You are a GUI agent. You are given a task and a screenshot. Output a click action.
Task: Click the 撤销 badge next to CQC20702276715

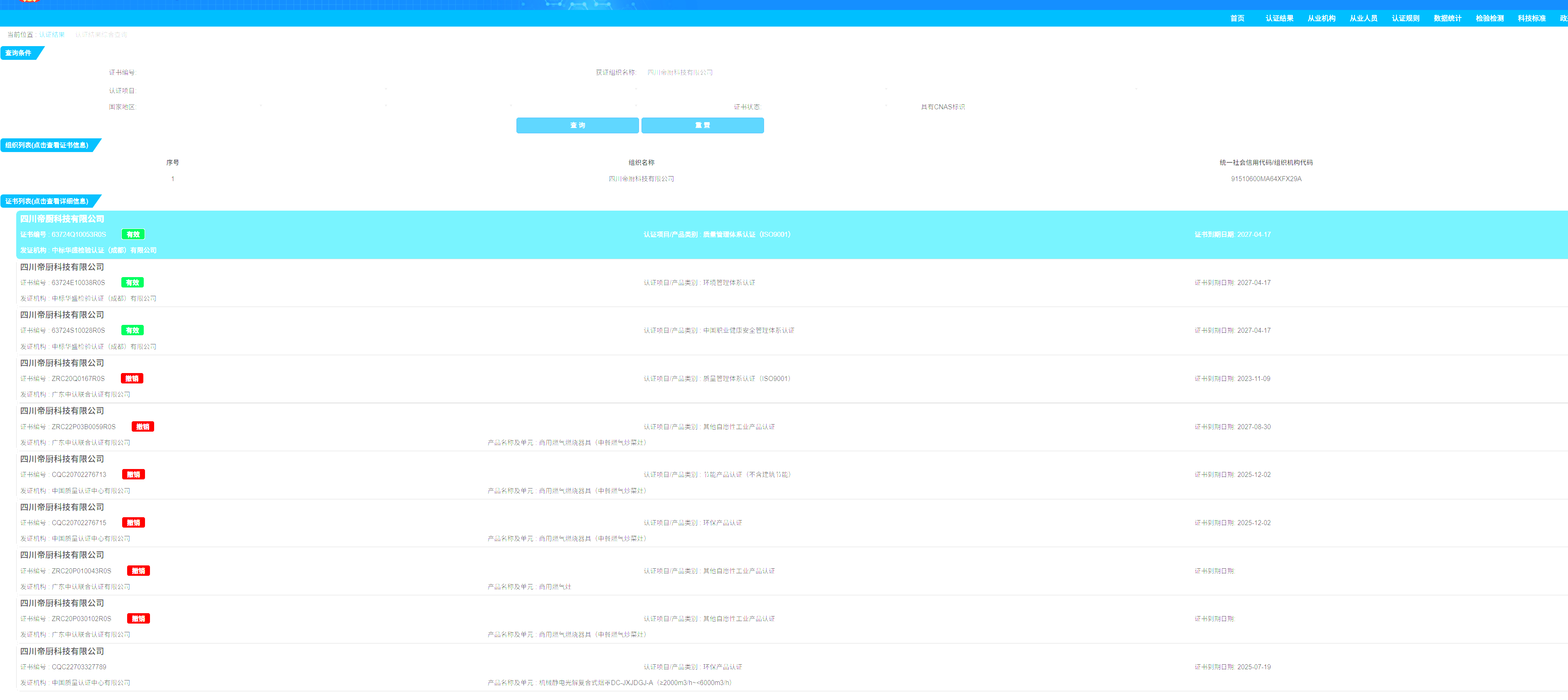click(x=133, y=523)
